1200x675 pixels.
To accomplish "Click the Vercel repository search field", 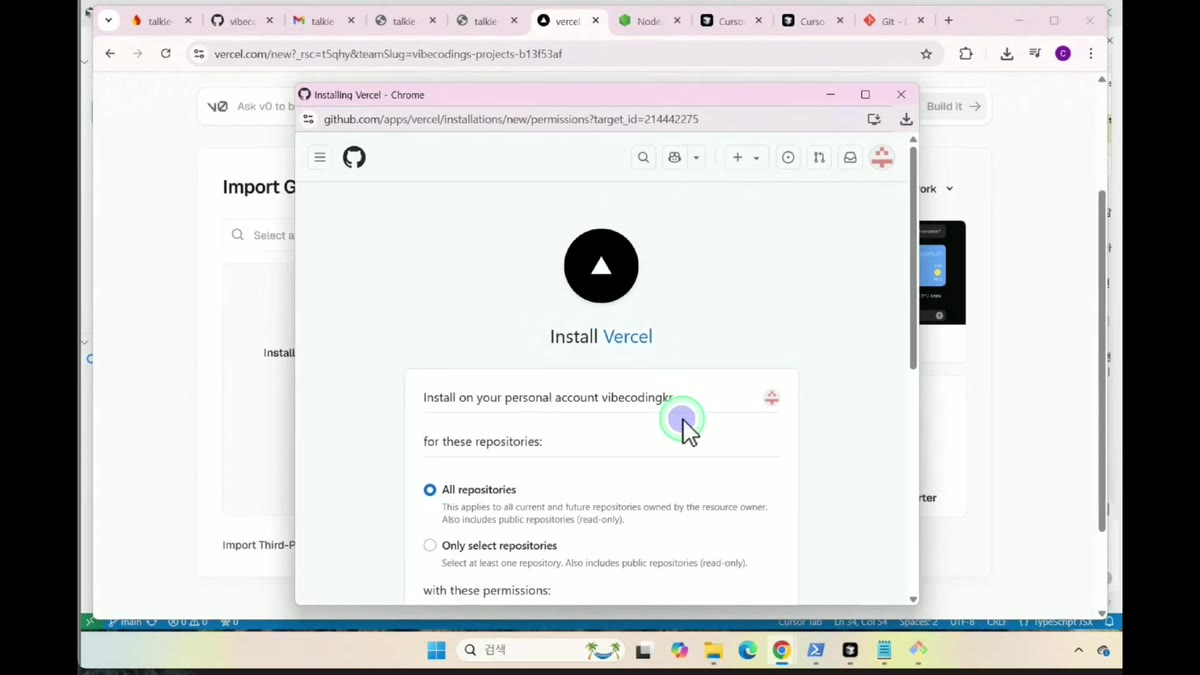I will coord(260,235).
